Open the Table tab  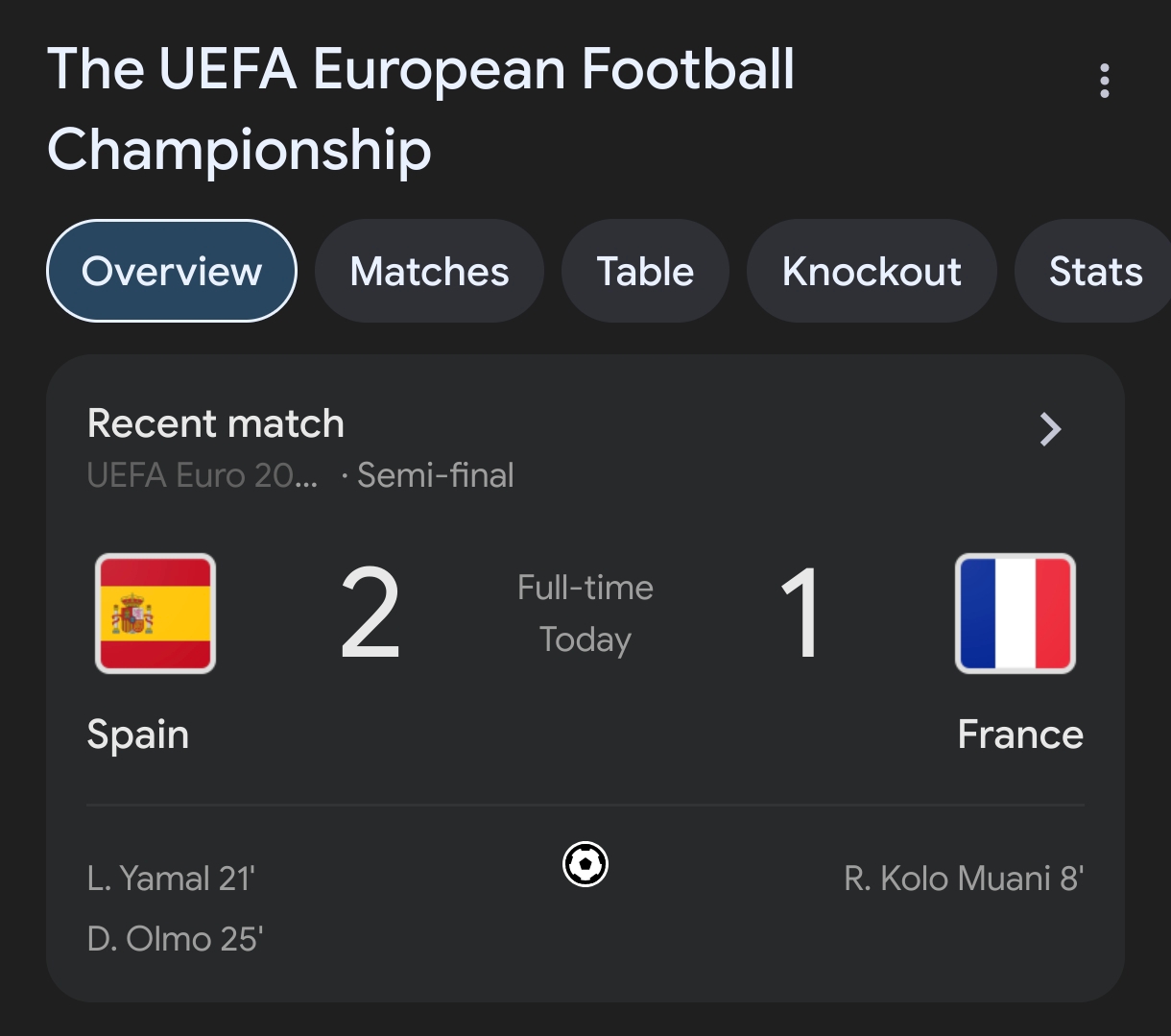click(x=645, y=272)
